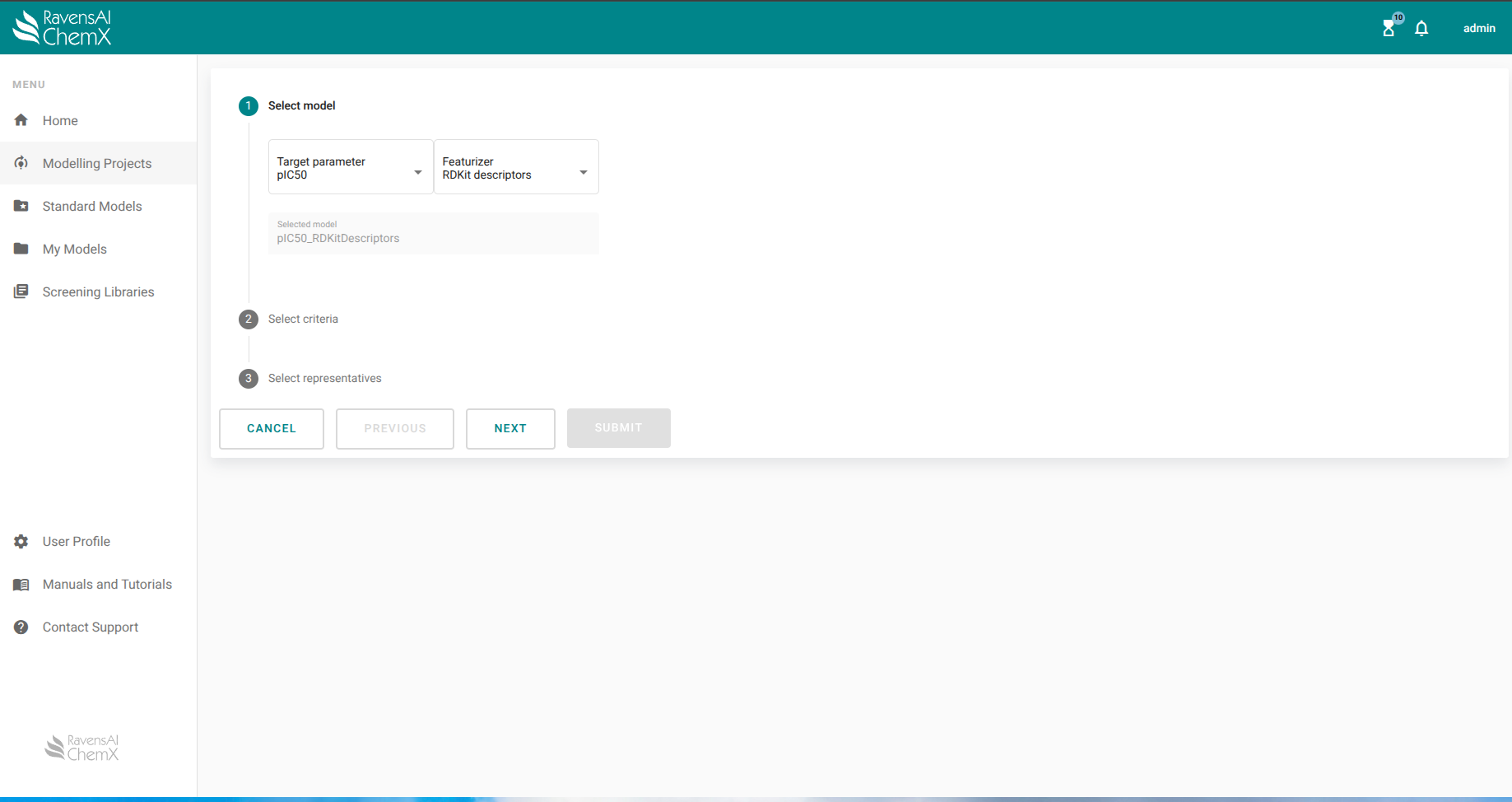The height and width of the screenshot is (802, 1512).
Task: Click the RavensAI ChemX logo in header
Action: coord(62,28)
